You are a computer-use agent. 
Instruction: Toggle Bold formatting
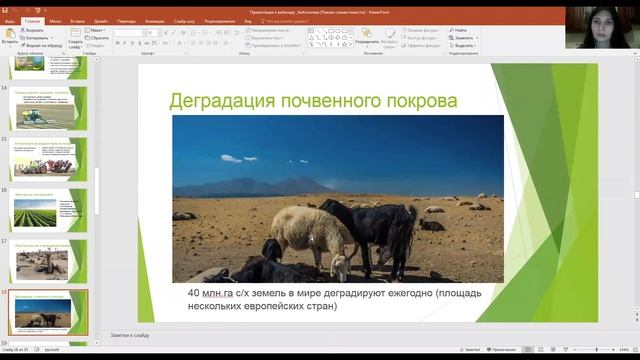(x=118, y=43)
